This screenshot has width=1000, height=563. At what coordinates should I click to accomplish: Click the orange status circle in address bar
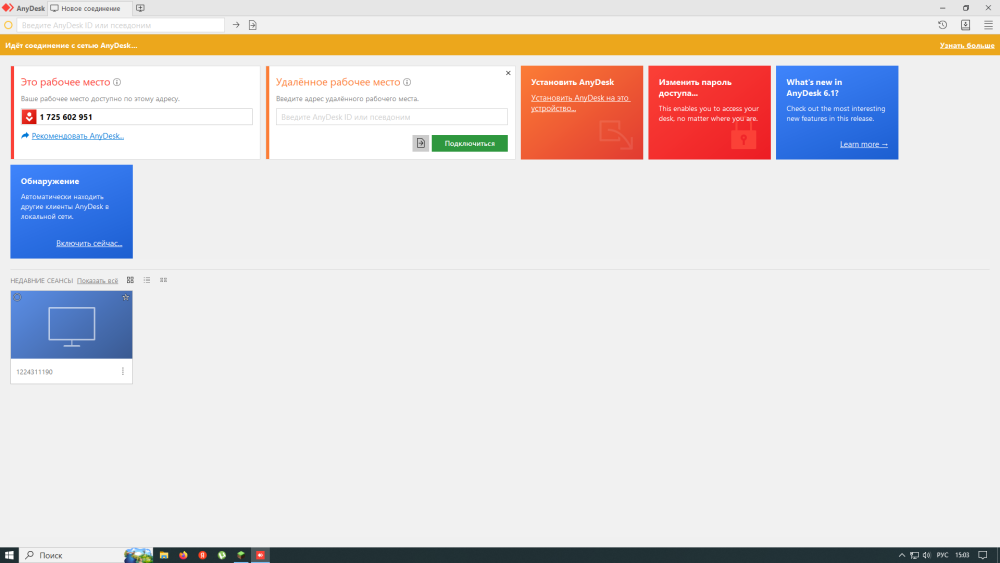point(8,25)
